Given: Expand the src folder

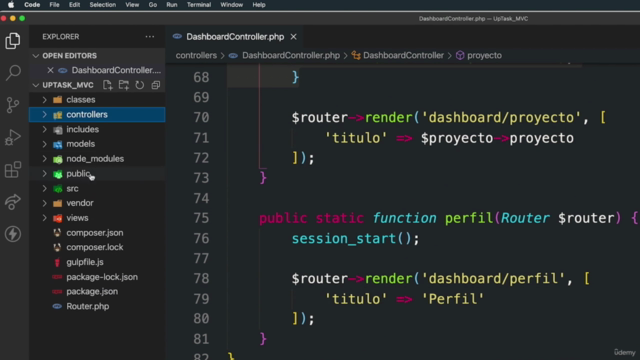Looking at the screenshot, I should tap(44, 189).
